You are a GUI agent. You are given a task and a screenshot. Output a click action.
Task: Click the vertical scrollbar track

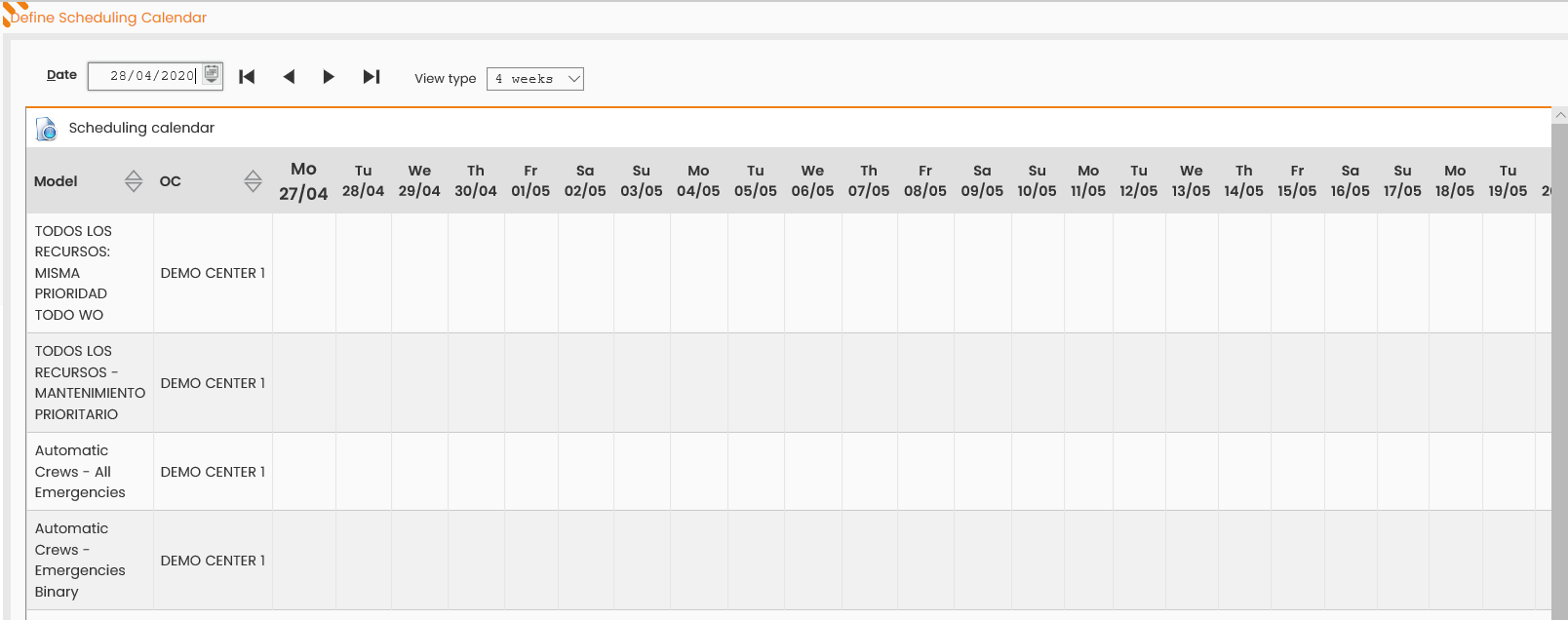tap(1560, 370)
